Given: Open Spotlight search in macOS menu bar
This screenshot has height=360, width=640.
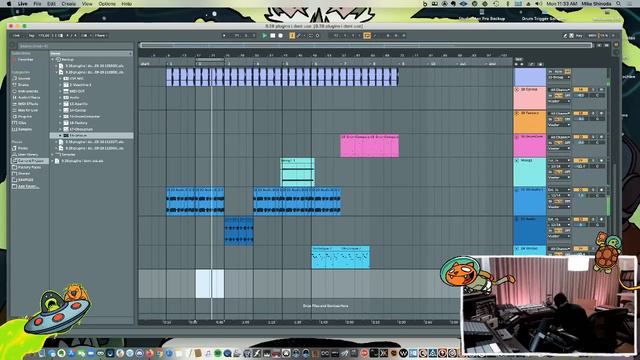Looking at the screenshot, I should tap(619, 4).
